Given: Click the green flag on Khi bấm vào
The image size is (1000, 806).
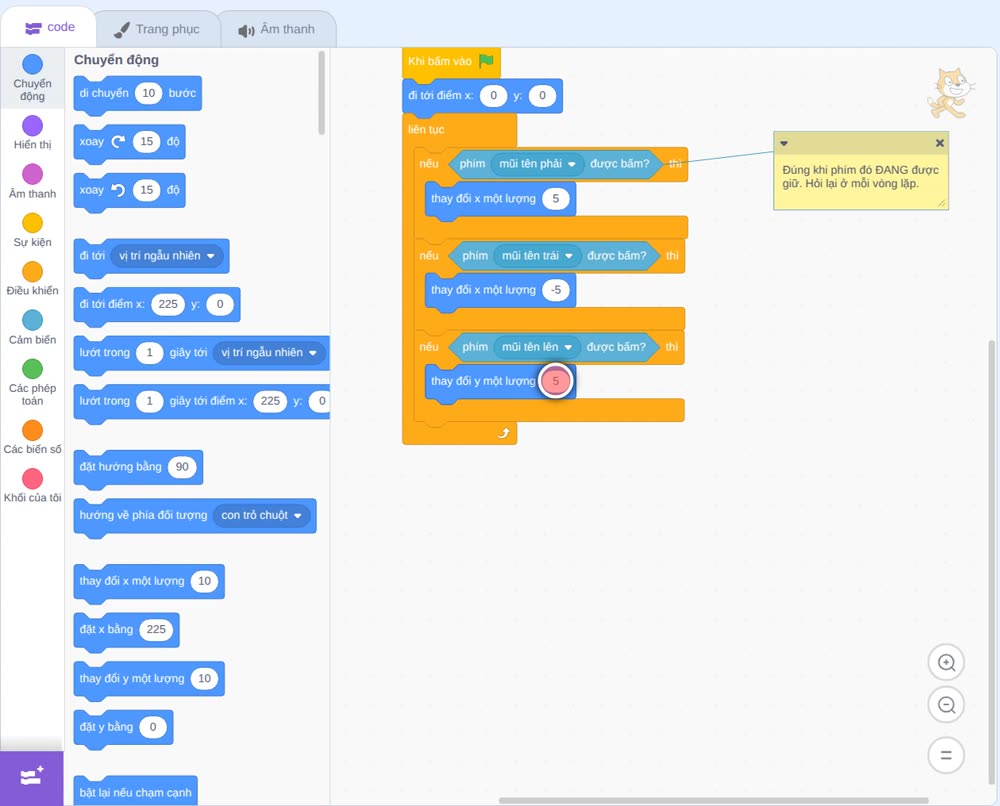Looking at the screenshot, I should [x=486, y=61].
